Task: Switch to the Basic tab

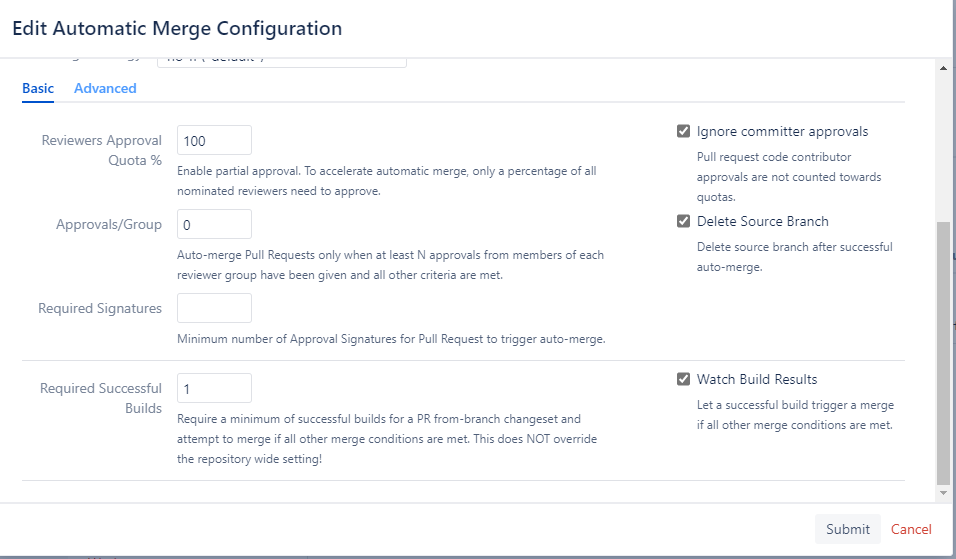Action: [x=38, y=88]
